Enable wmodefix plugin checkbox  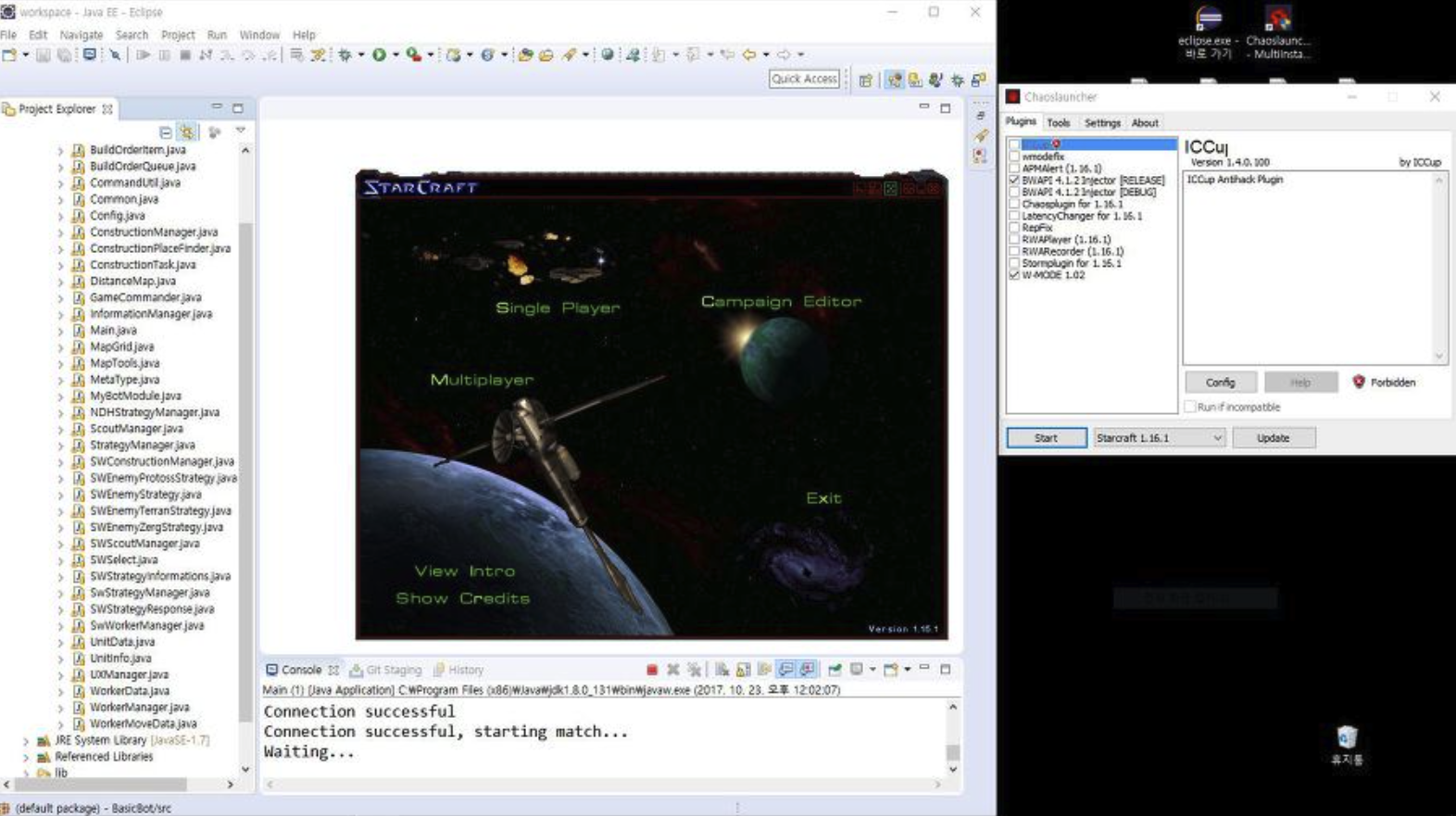click(1014, 157)
